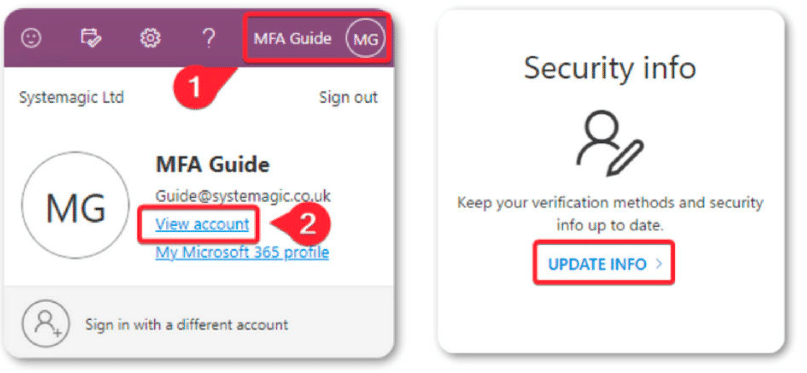Click the large MG profile picture

[x=76, y=205]
